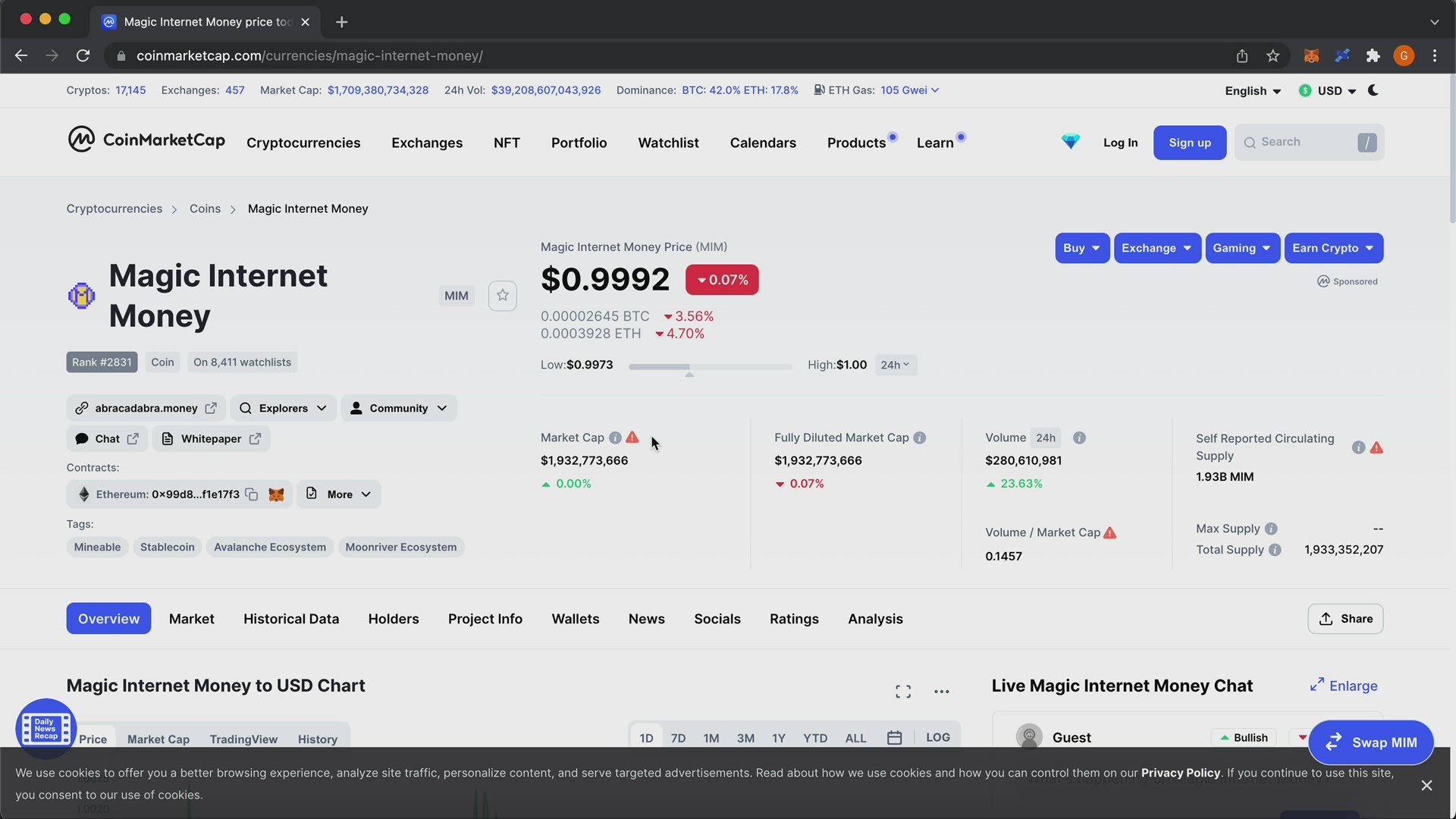Click Market Cap warning triangle

coord(632,438)
